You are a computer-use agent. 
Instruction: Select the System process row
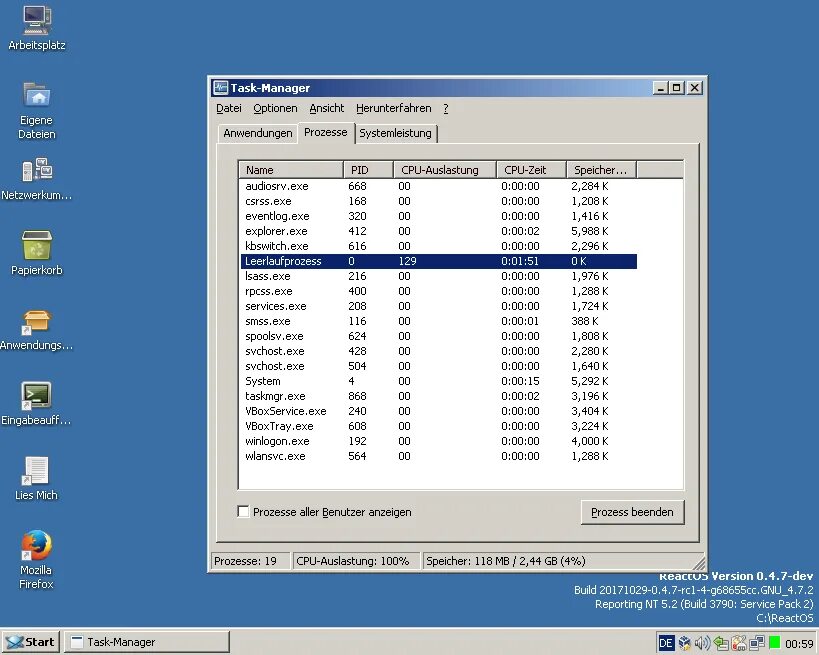pos(439,381)
